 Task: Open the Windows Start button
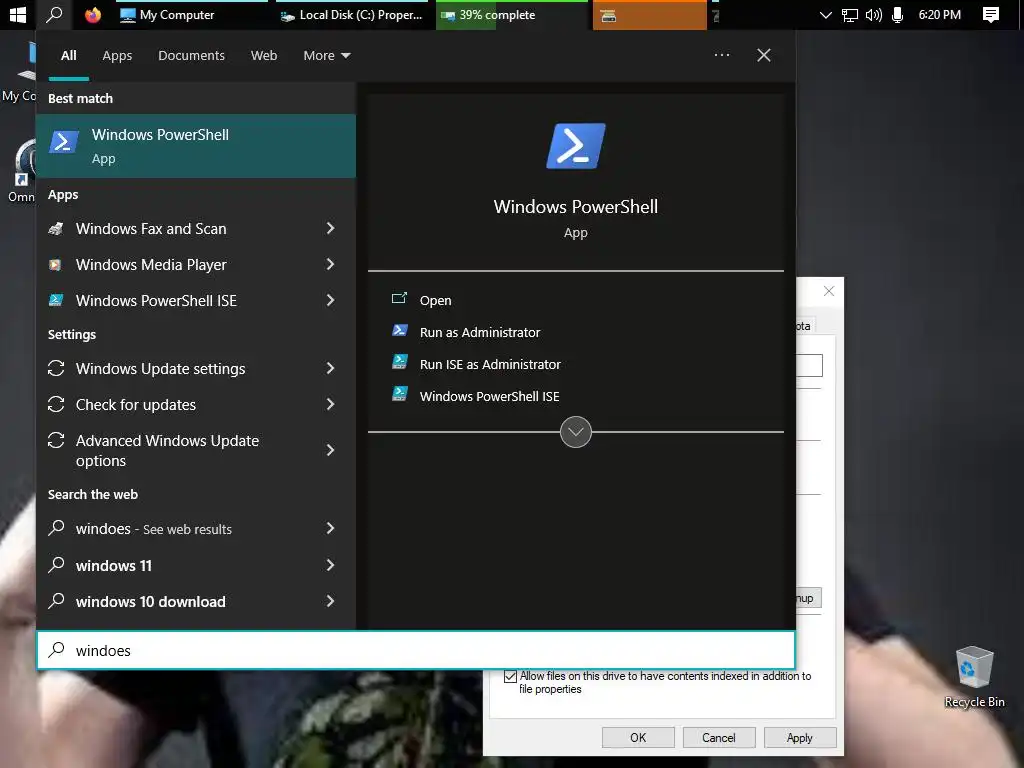(18, 14)
